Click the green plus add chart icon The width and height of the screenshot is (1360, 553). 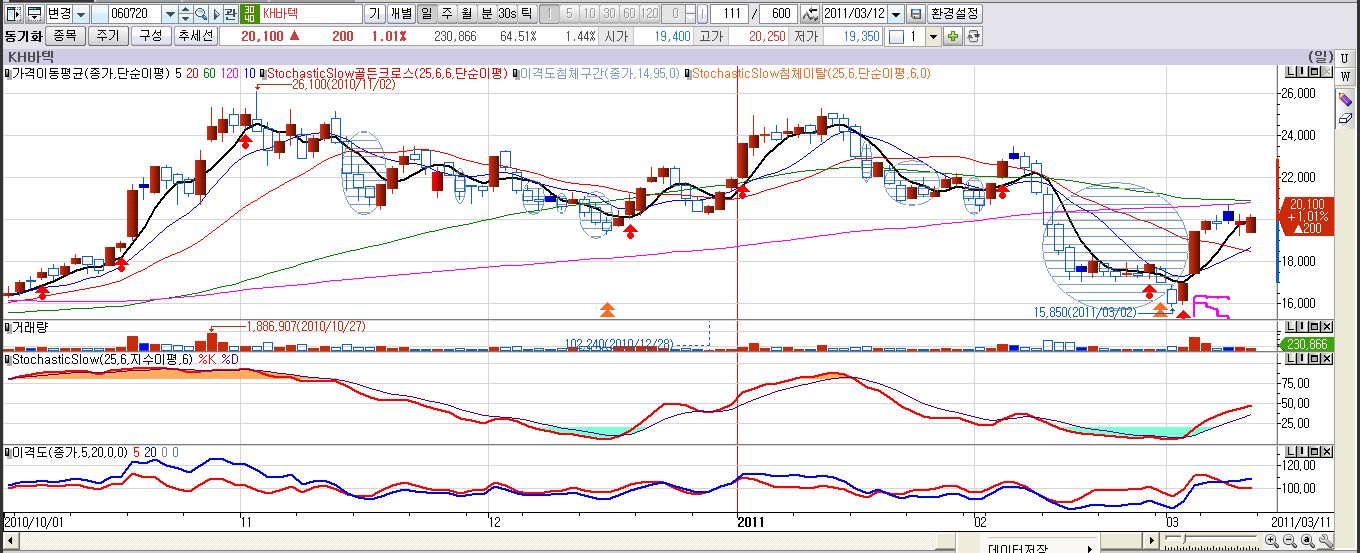[952, 36]
